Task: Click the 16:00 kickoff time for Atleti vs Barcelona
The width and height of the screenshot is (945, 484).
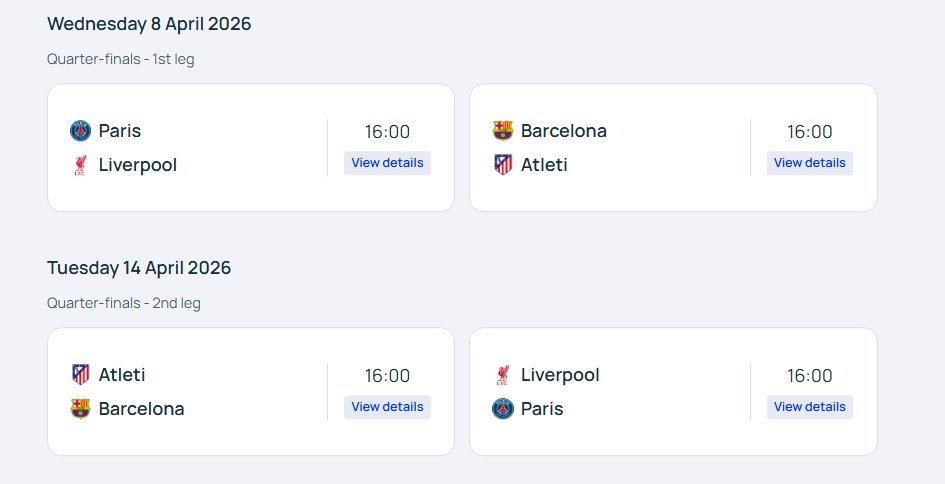Action: tap(388, 376)
